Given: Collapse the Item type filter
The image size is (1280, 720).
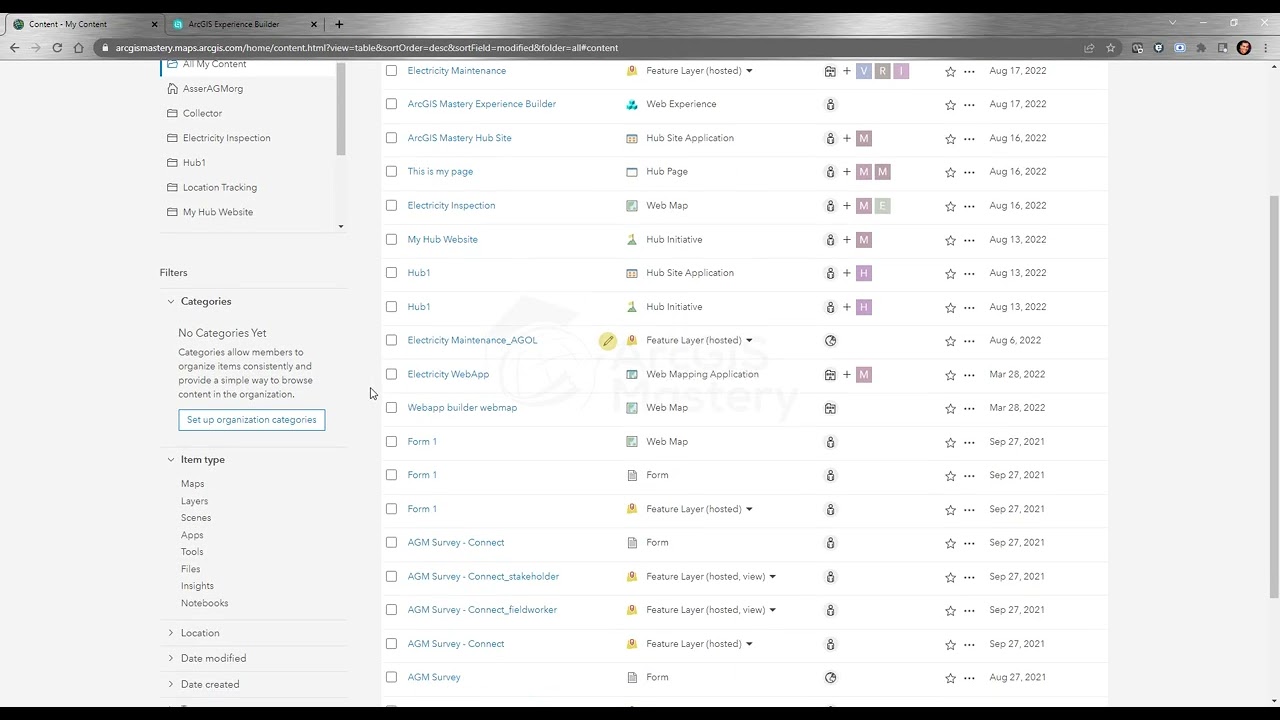Looking at the screenshot, I should (171, 459).
